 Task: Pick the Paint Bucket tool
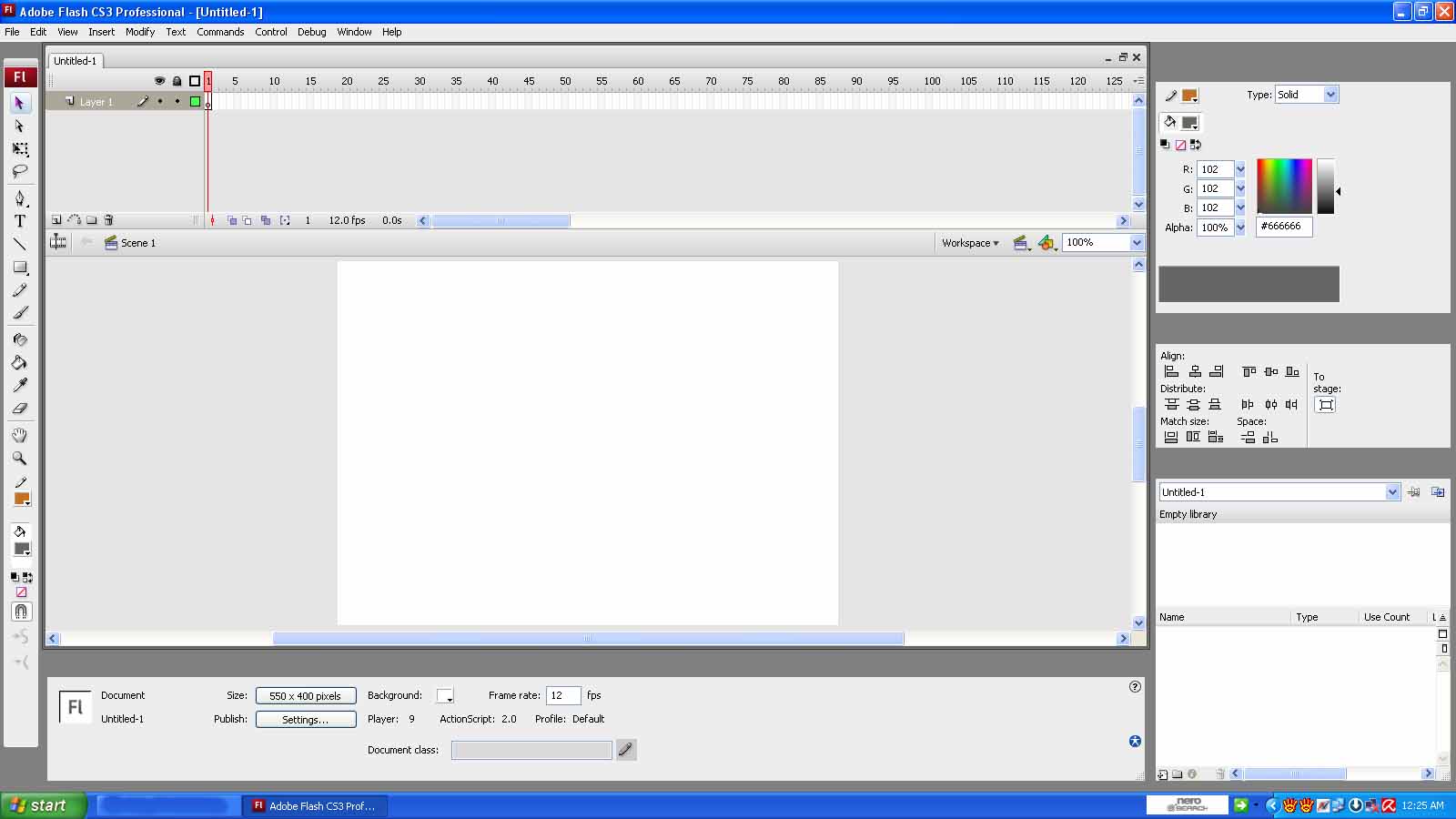point(20,362)
